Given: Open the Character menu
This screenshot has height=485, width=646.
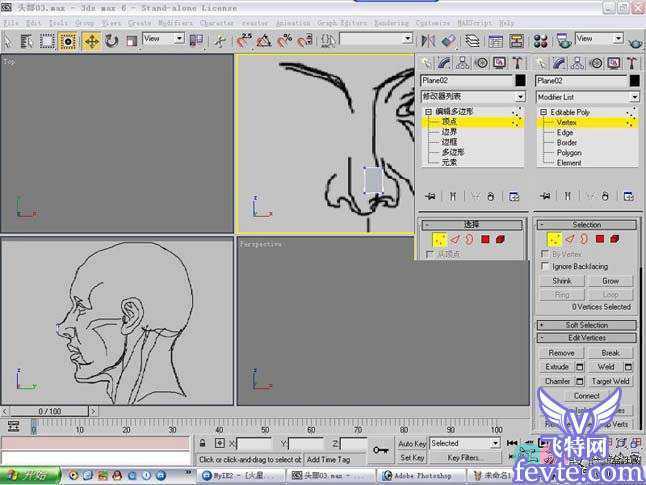Looking at the screenshot, I should pyautogui.click(x=217, y=23).
